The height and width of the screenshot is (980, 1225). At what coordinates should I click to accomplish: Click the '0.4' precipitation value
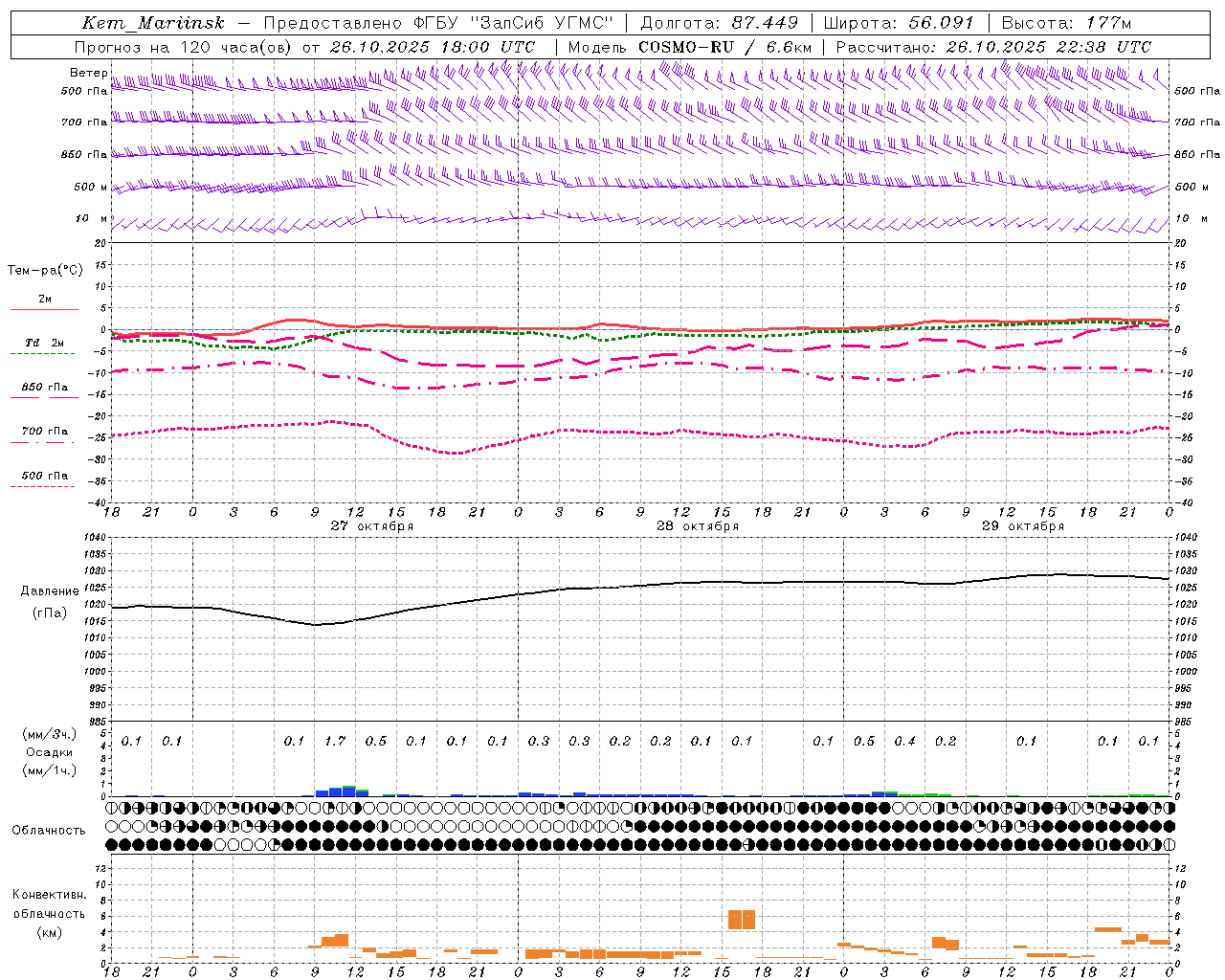[x=904, y=742]
